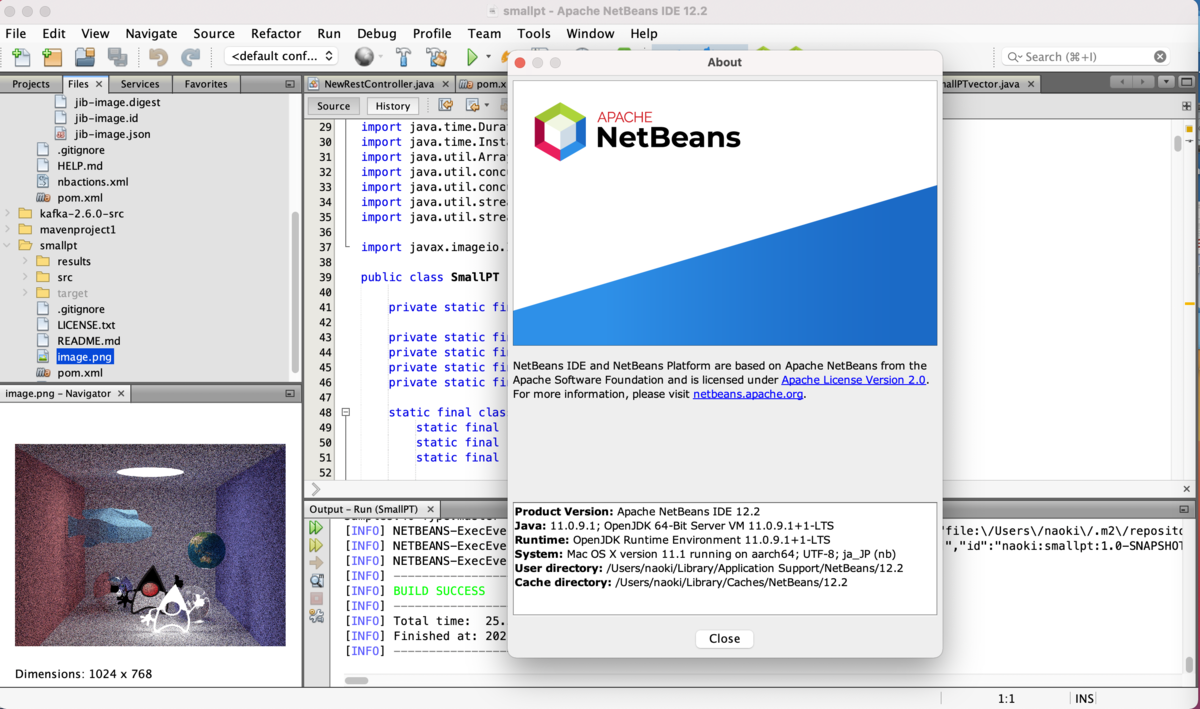
Task: Click the Undo arrow in toolbar
Action: pos(158,57)
